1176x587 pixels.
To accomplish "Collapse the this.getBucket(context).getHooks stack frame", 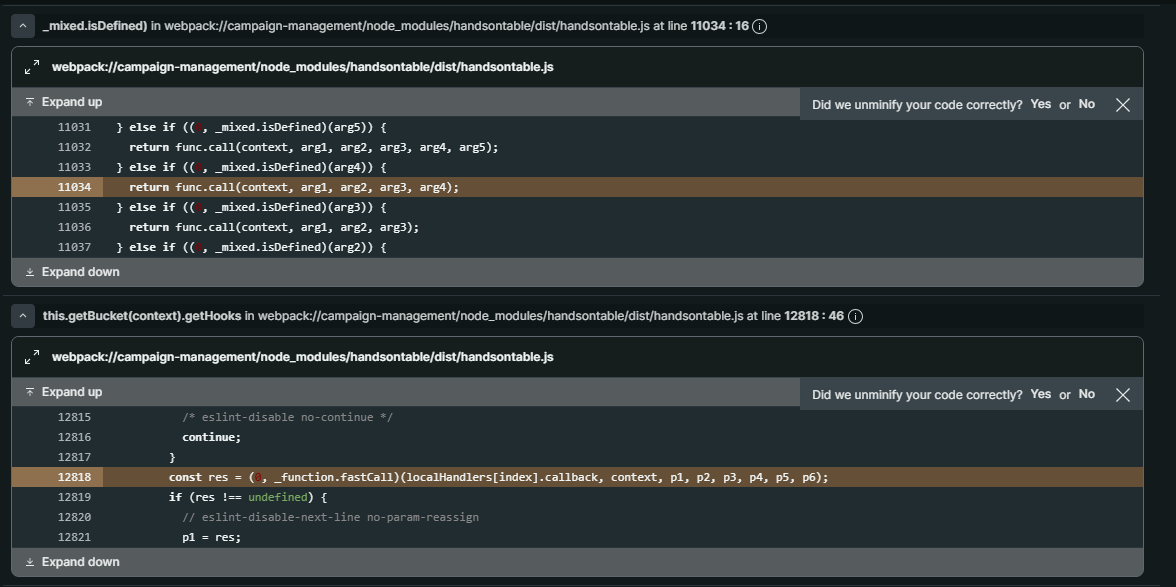I will click(23, 317).
